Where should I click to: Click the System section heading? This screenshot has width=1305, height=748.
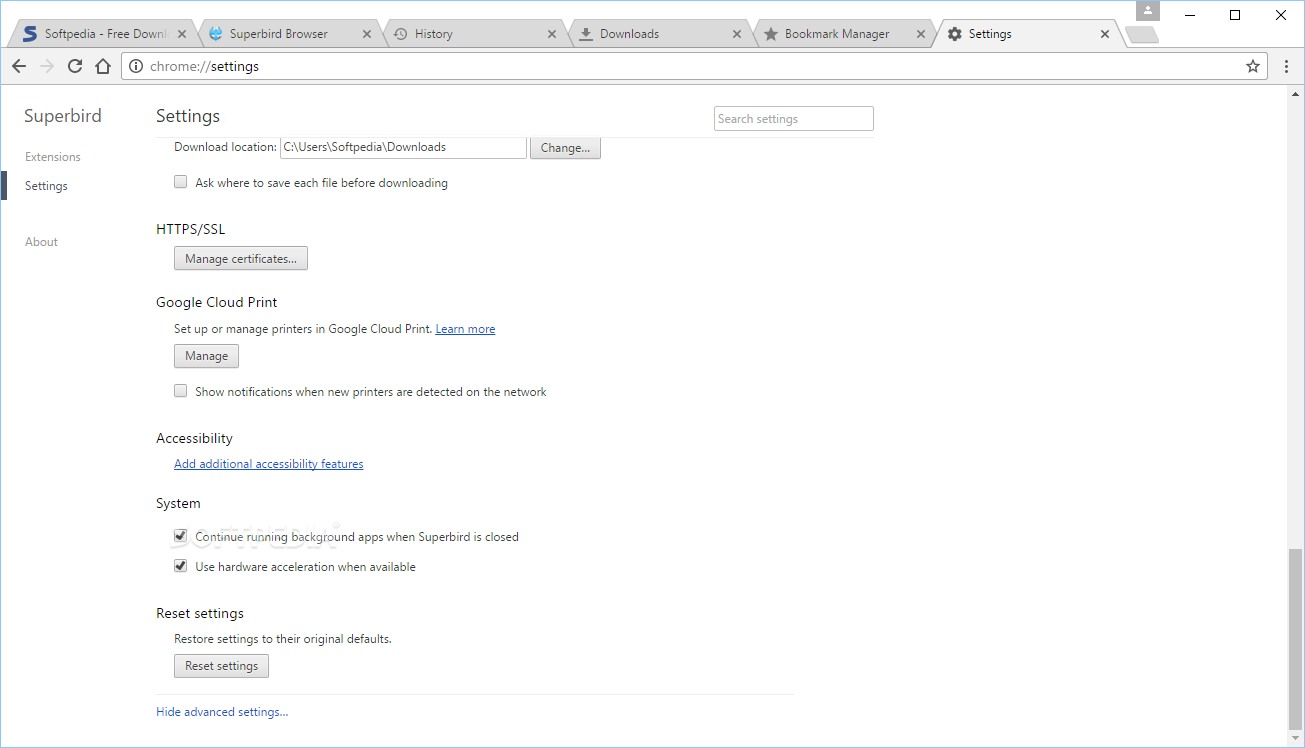coord(178,503)
